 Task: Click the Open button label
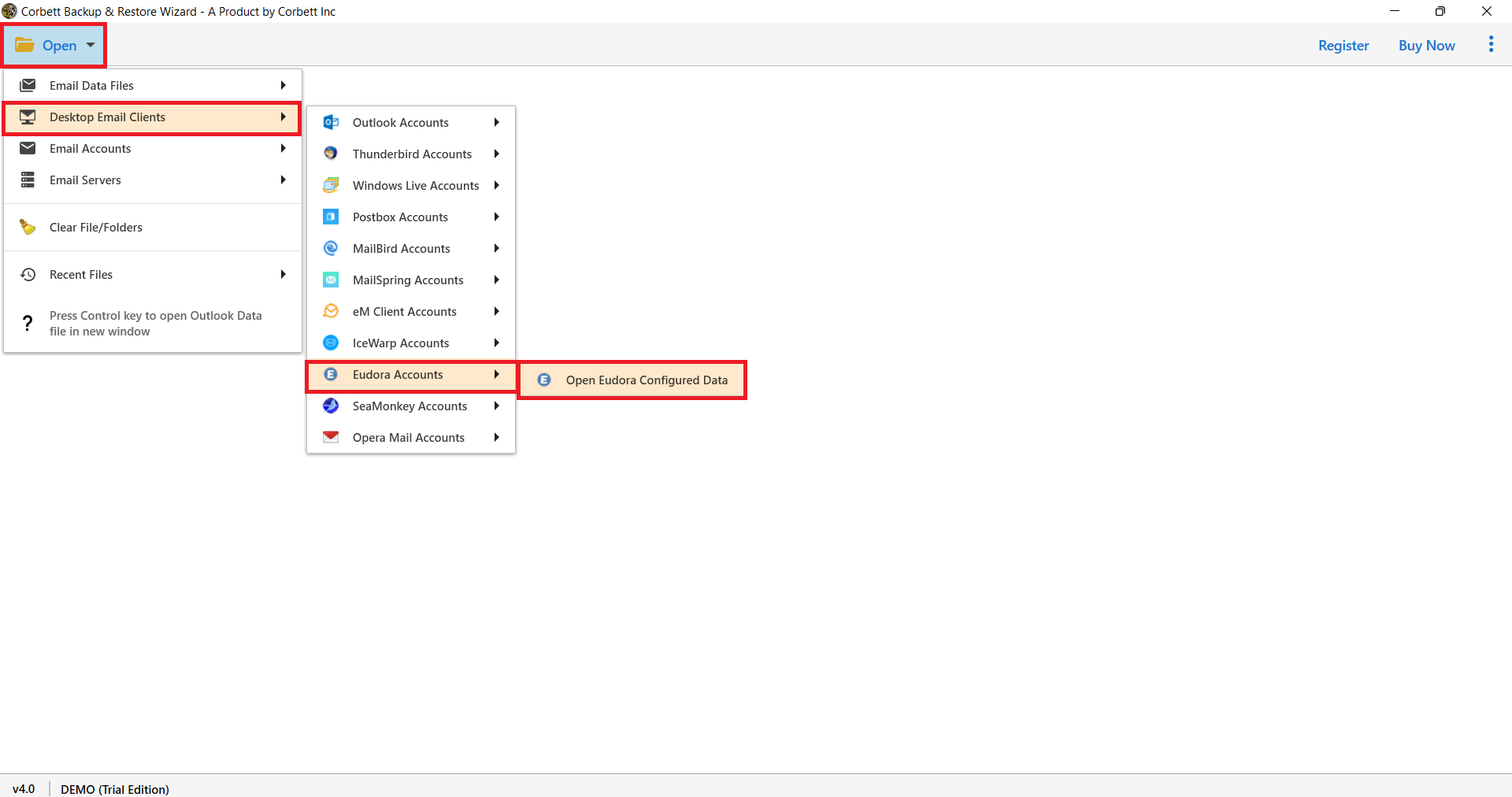pyautogui.click(x=60, y=45)
